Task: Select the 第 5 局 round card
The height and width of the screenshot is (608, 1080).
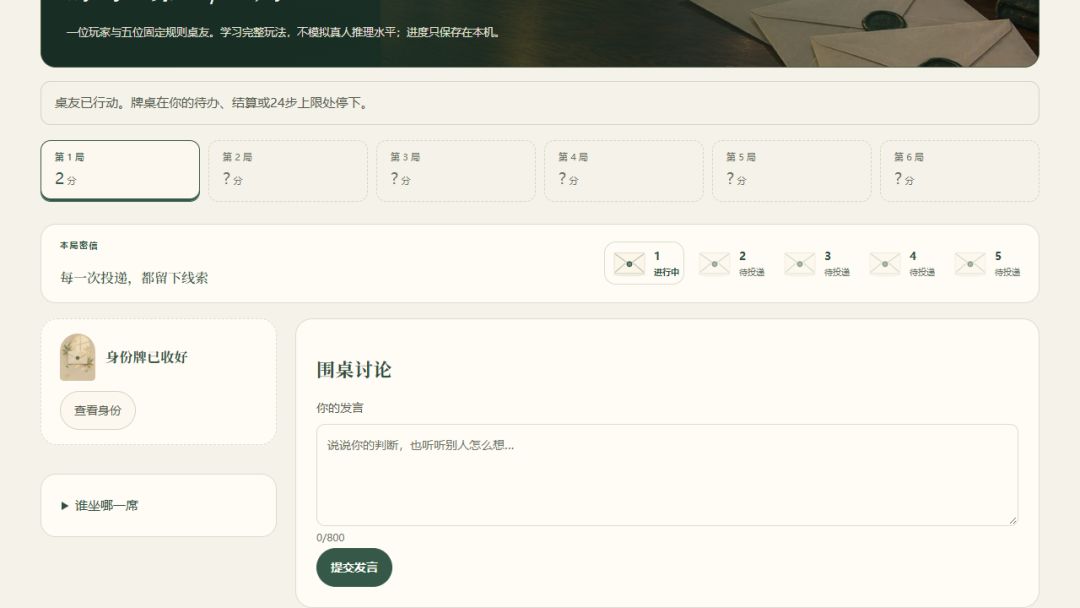Action: [791, 170]
